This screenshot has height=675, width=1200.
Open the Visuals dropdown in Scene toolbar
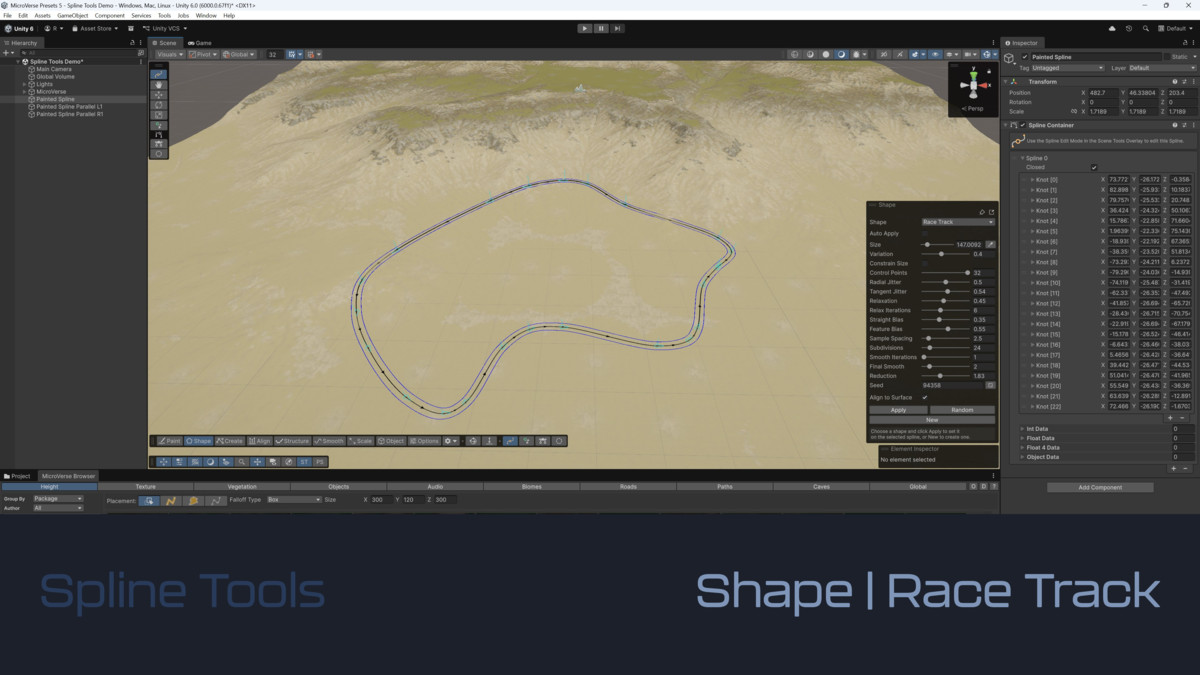click(169, 55)
